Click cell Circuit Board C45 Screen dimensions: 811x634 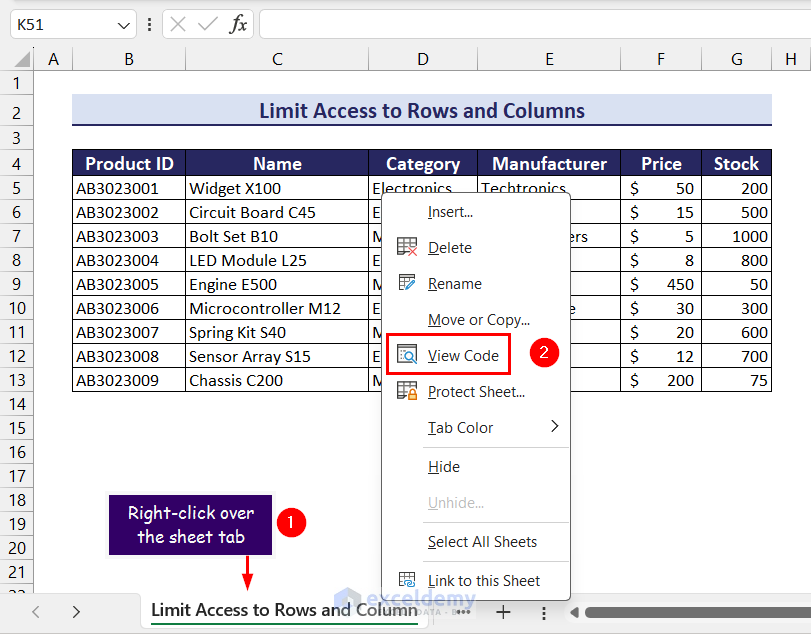pos(277,212)
